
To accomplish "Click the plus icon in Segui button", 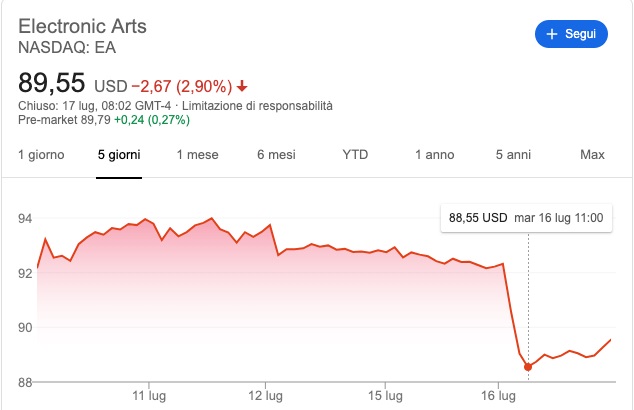I will coord(551,34).
